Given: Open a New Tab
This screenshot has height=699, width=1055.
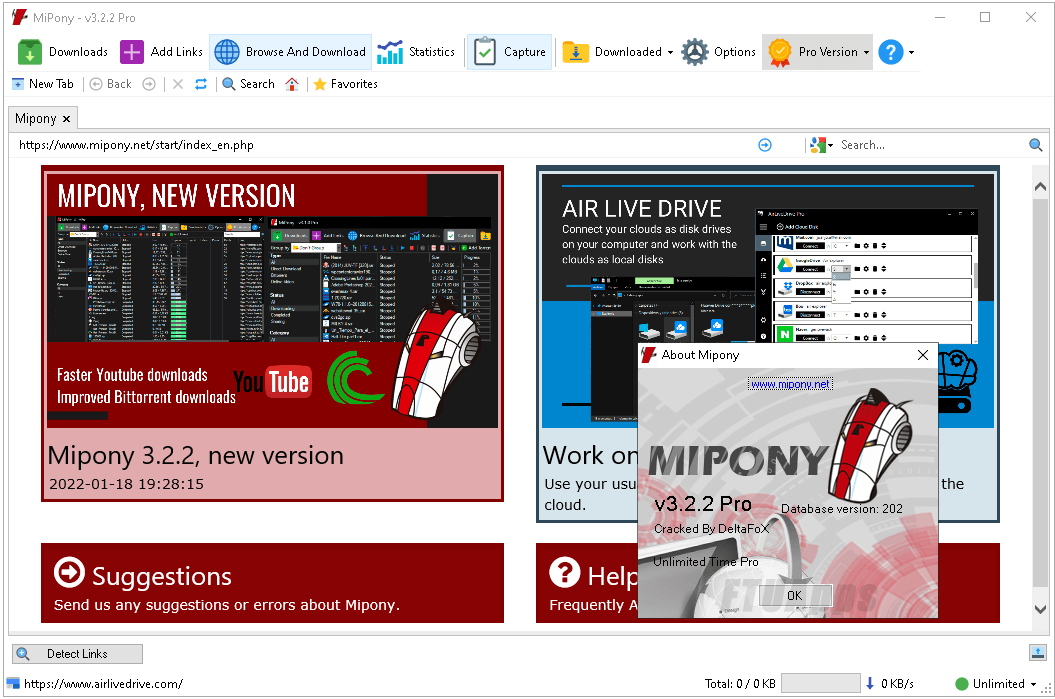Looking at the screenshot, I should (x=43, y=84).
